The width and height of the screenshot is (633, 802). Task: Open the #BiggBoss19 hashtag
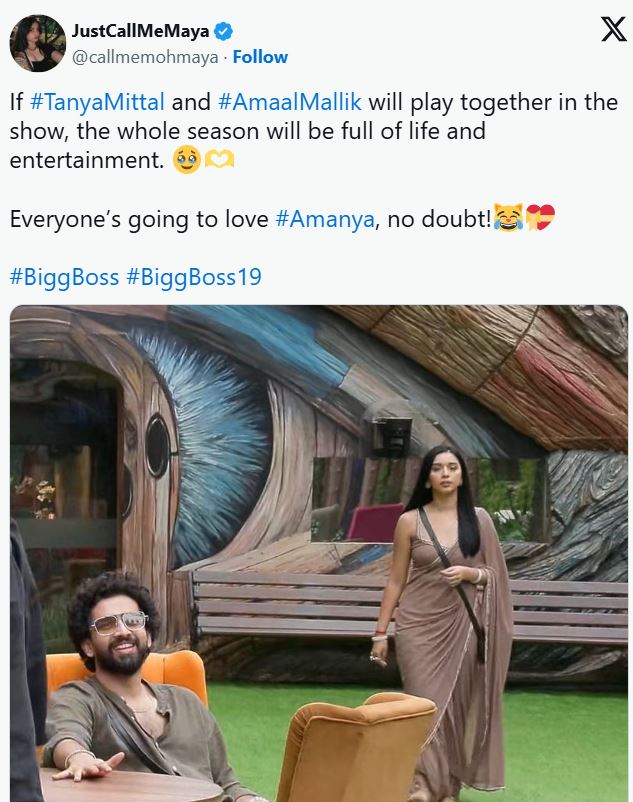[194, 277]
